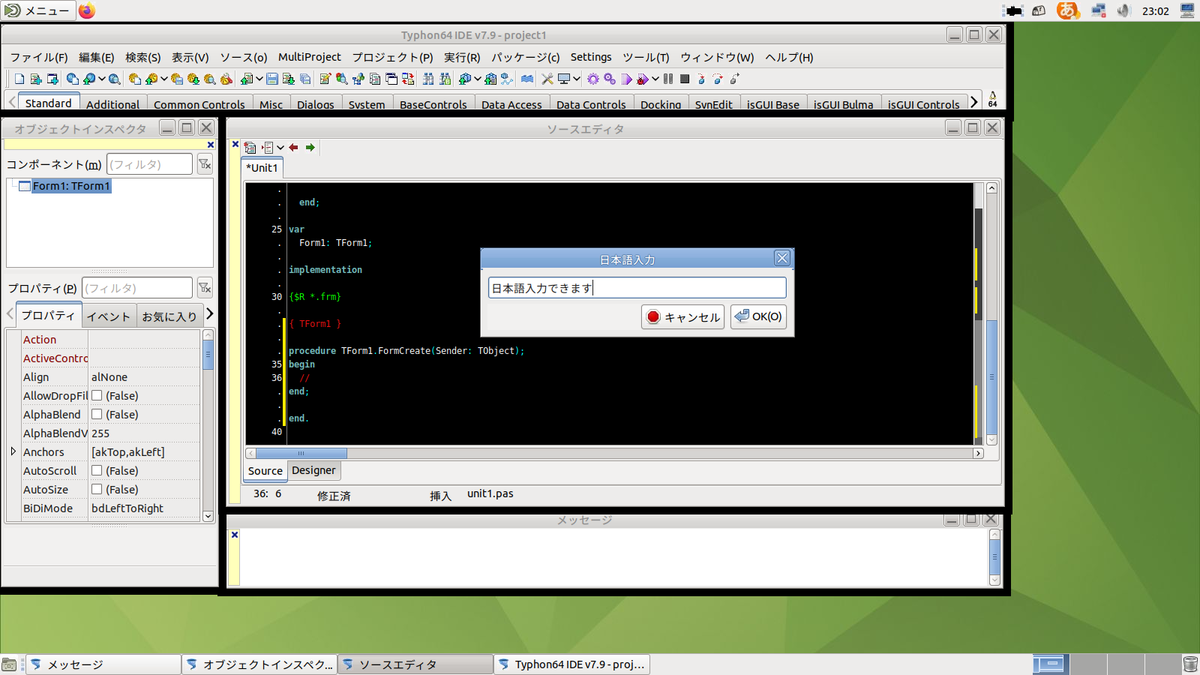Screen dimensions: 1200x675
Task: Stop the running program icon
Action: (684, 80)
